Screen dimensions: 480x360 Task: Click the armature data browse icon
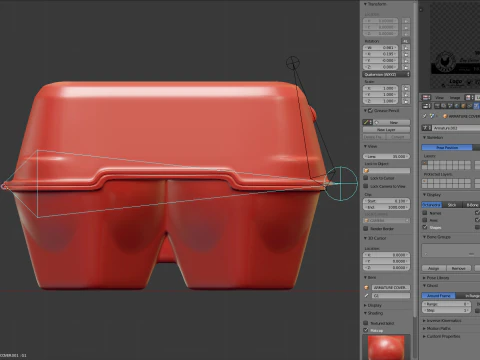(x=426, y=128)
